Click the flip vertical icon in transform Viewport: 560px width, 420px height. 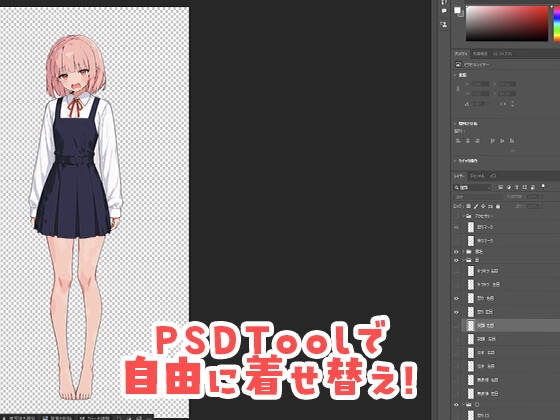512,104
